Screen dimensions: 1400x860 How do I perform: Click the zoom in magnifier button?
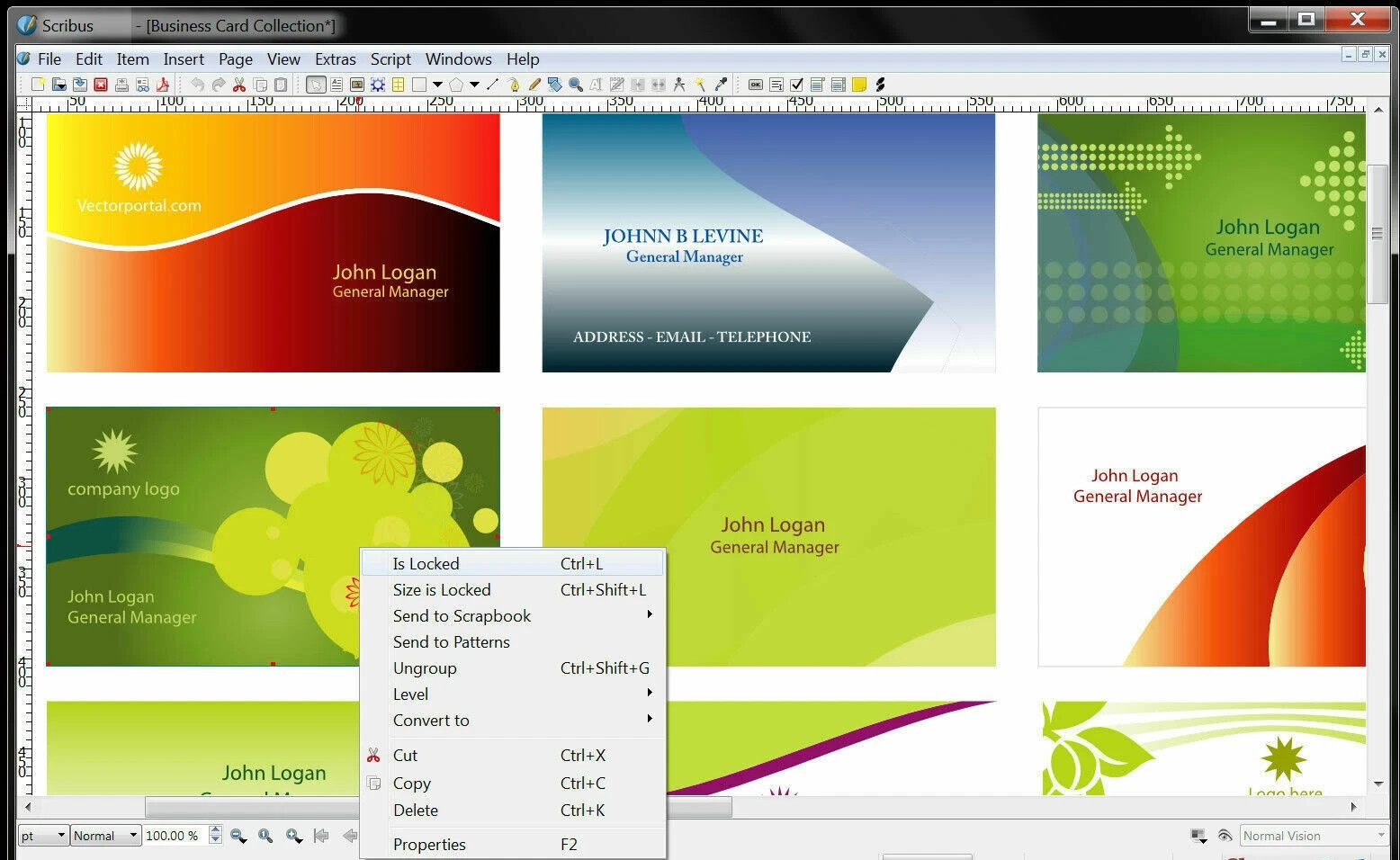click(294, 836)
